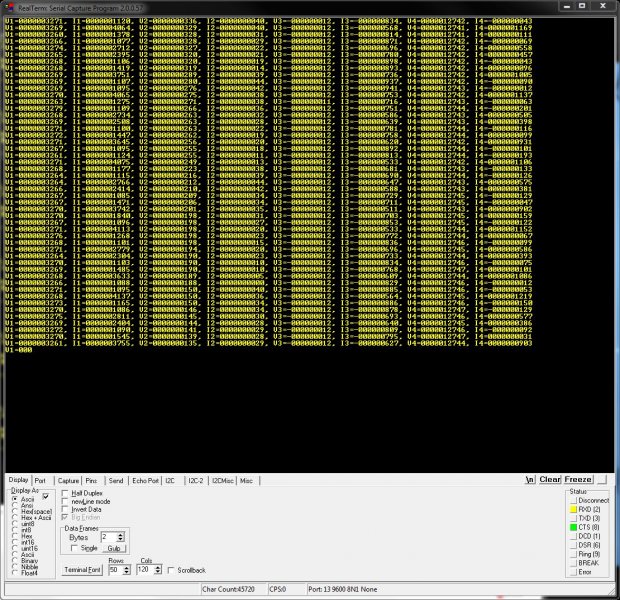Image resolution: width=620 pixels, height=600 pixels.
Task: Click the Clear button
Action: point(550,480)
